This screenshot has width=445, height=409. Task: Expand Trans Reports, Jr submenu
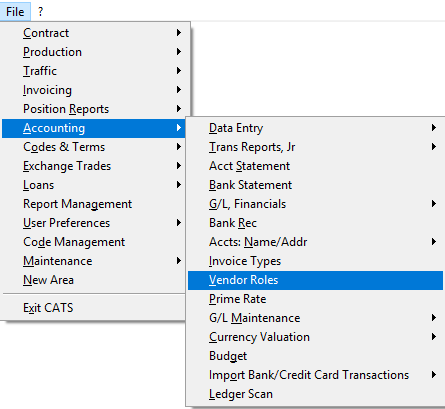[x=315, y=147]
